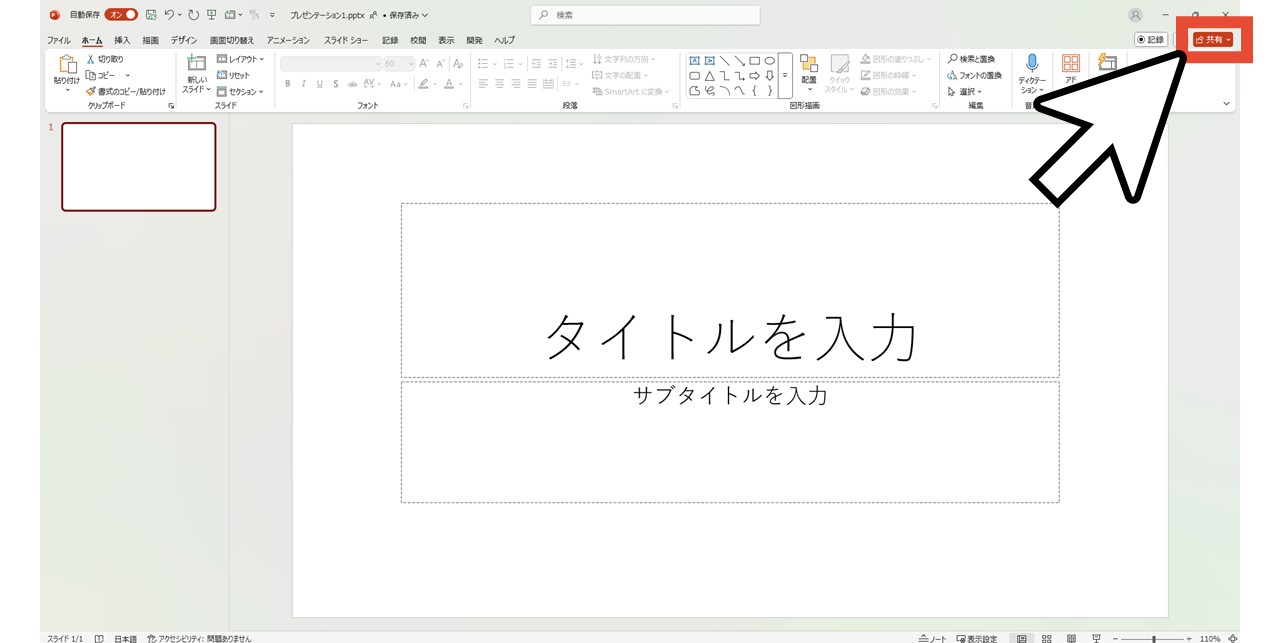Select slide 1 thumbnail
The height and width of the screenshot is (643, 1280).
tap(138, 167)
